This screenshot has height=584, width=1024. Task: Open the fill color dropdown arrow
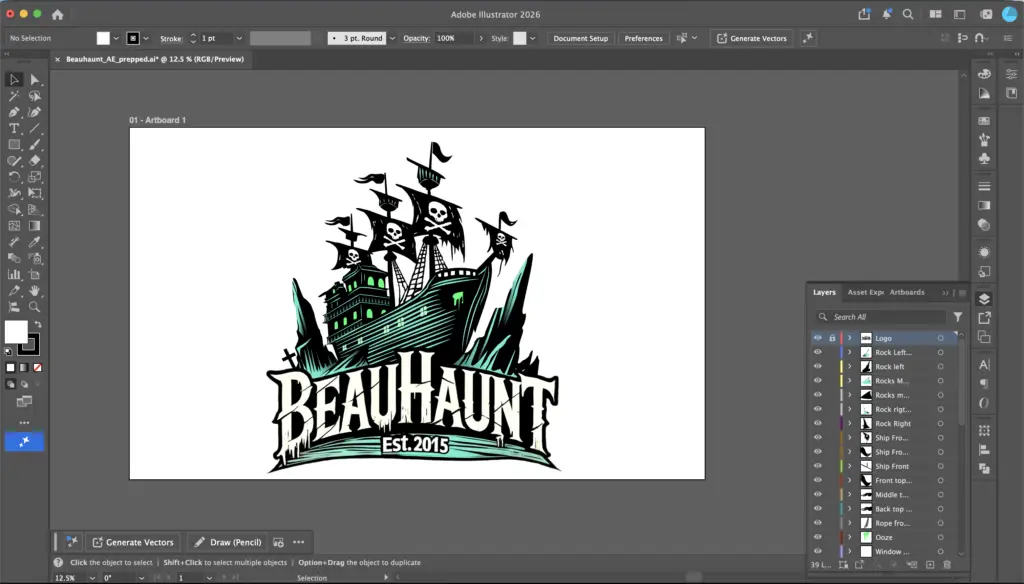116,39
